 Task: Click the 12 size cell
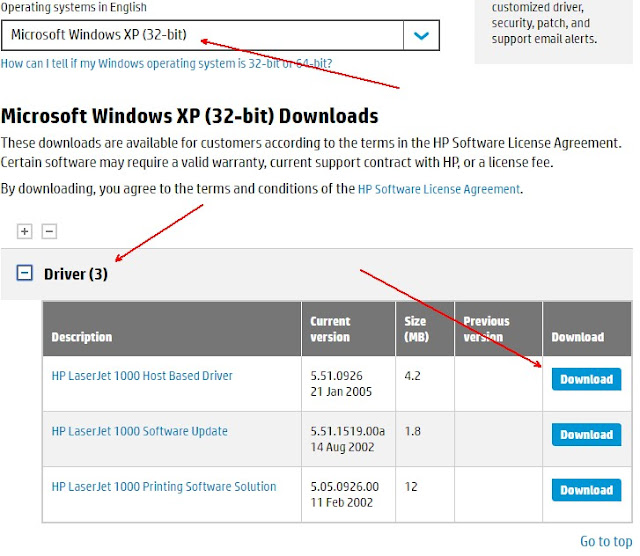pos(425,495)
